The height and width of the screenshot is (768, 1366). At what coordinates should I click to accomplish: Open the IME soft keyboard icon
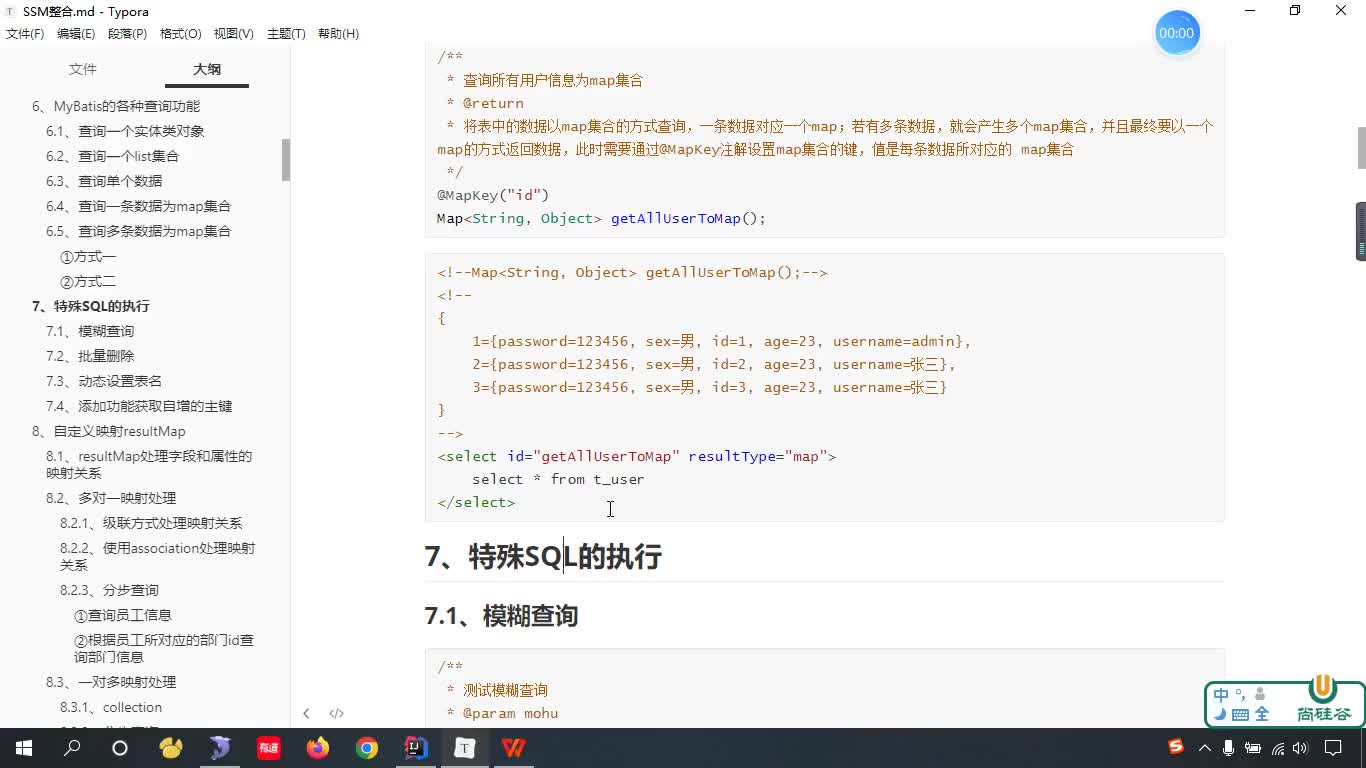[1240, 714]
